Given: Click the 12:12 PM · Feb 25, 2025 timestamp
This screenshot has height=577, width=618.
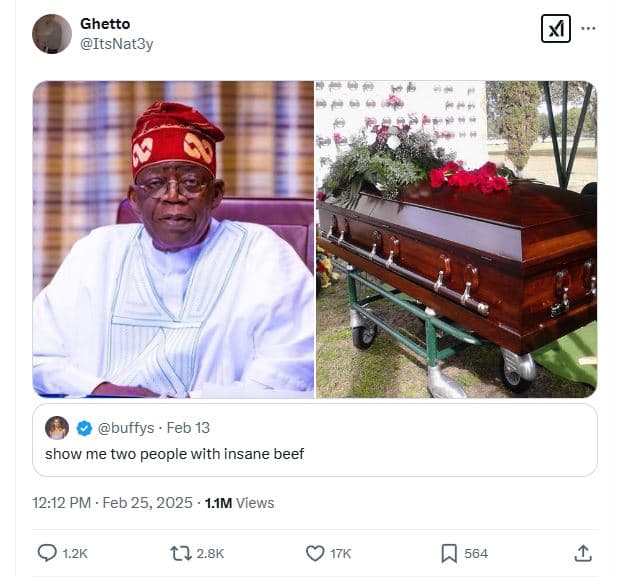Looking at the screenshot, I should pos(112,503).
